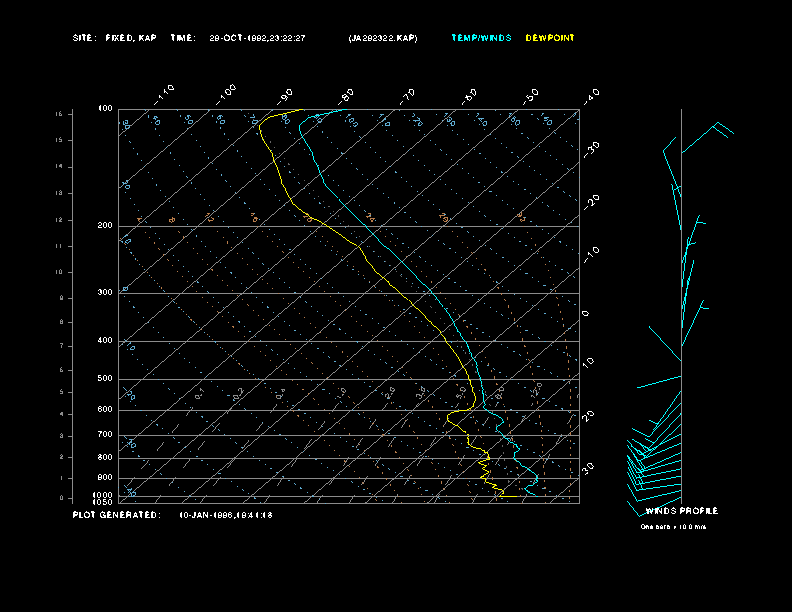Click the -110 temperature label on top axis
This screenshot has height=612, width=792.
pyautogui.click(x=166, y=92)
